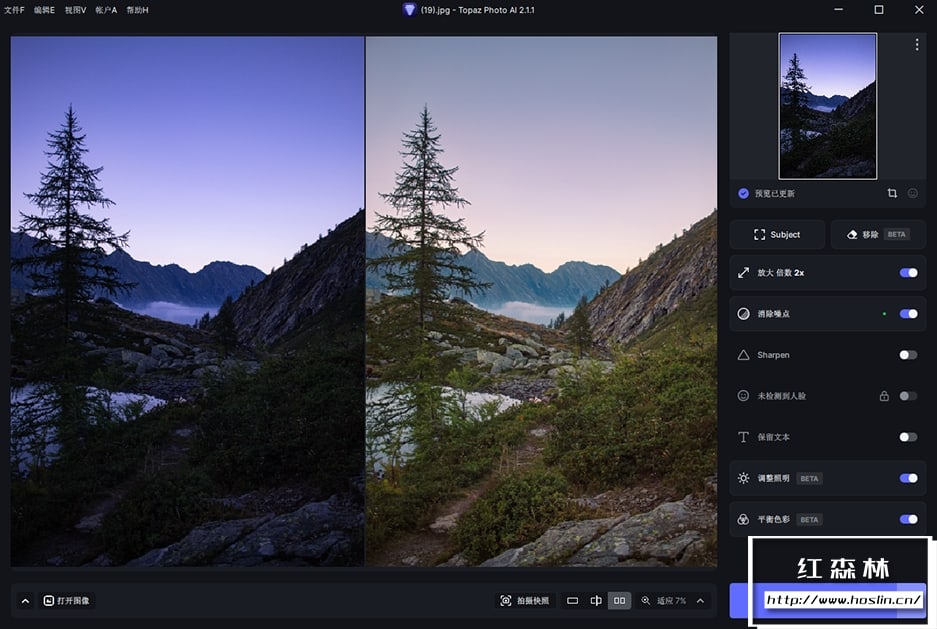
Task: Switch to split slider view icon
Action: [x=596, y=600]
